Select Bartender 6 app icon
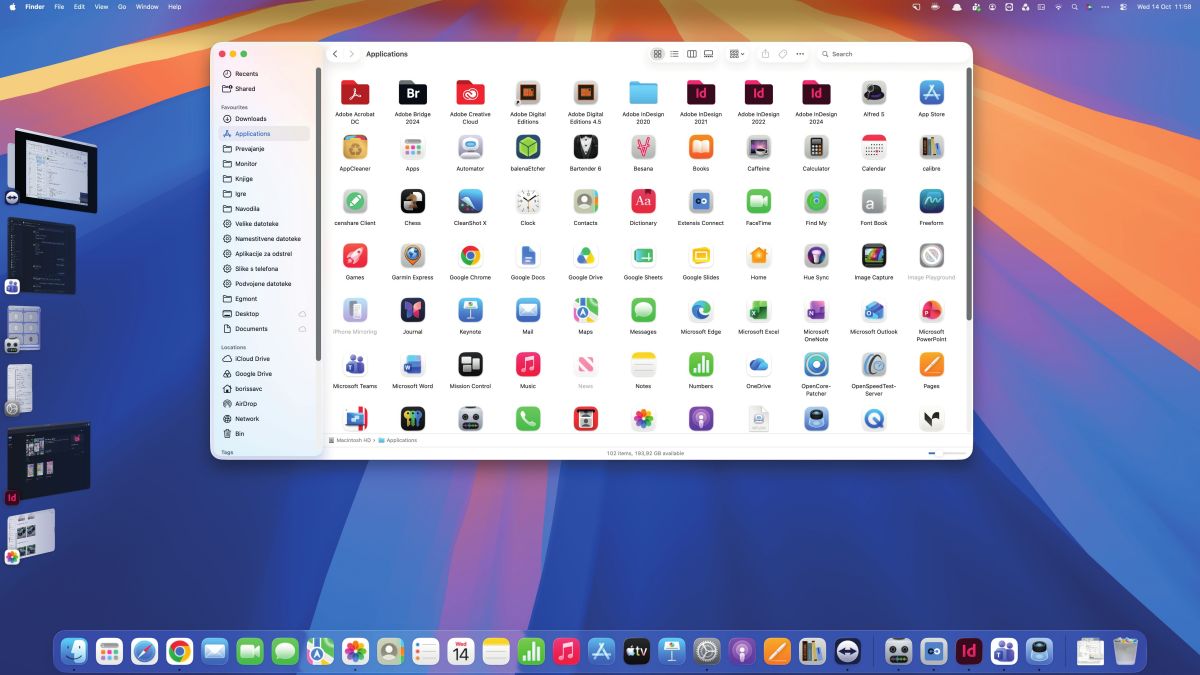Image resolution: width=1200 pixels, height=675 pixels. [585, 147]
